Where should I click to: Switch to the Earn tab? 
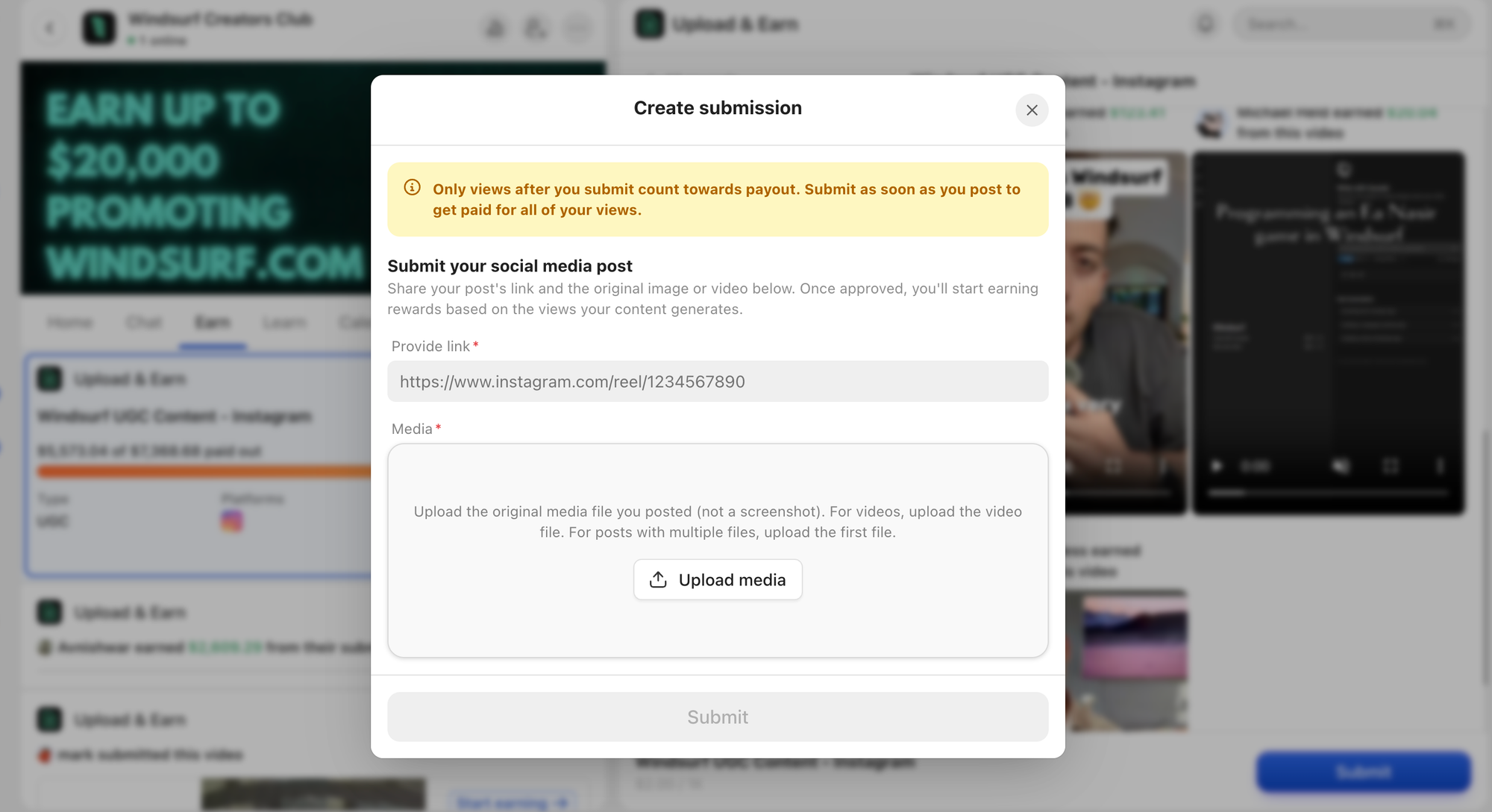click(212, 322)
